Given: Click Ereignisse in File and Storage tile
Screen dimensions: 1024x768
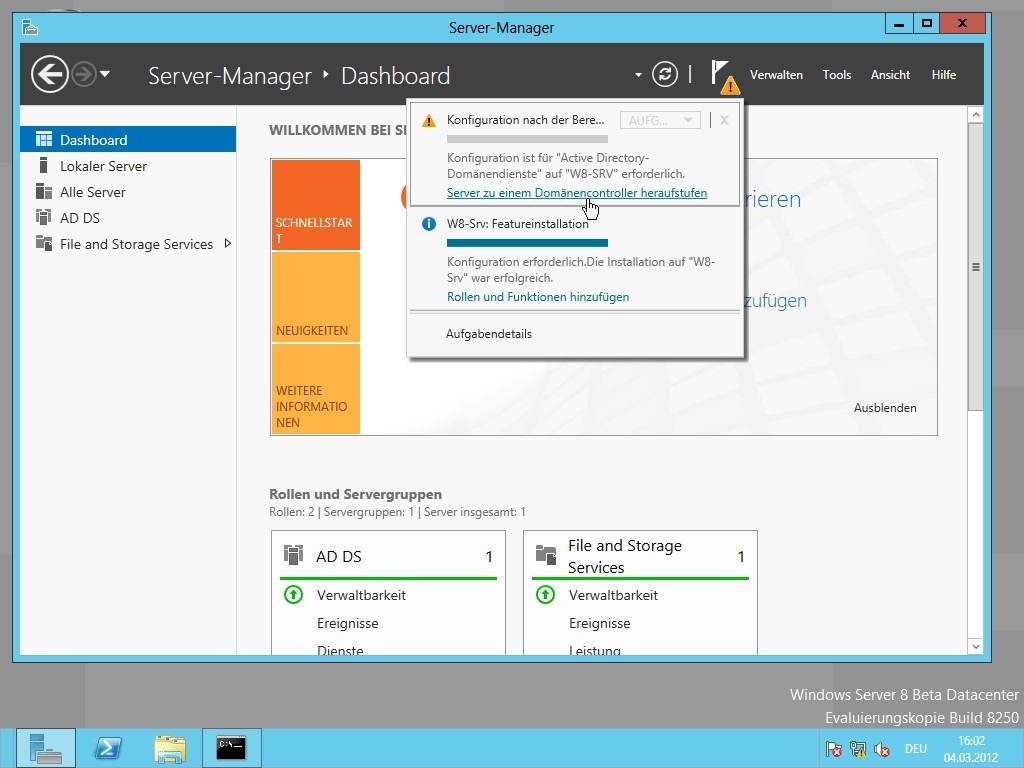Looking at the screenshot, I should click(x=600, y=623).
